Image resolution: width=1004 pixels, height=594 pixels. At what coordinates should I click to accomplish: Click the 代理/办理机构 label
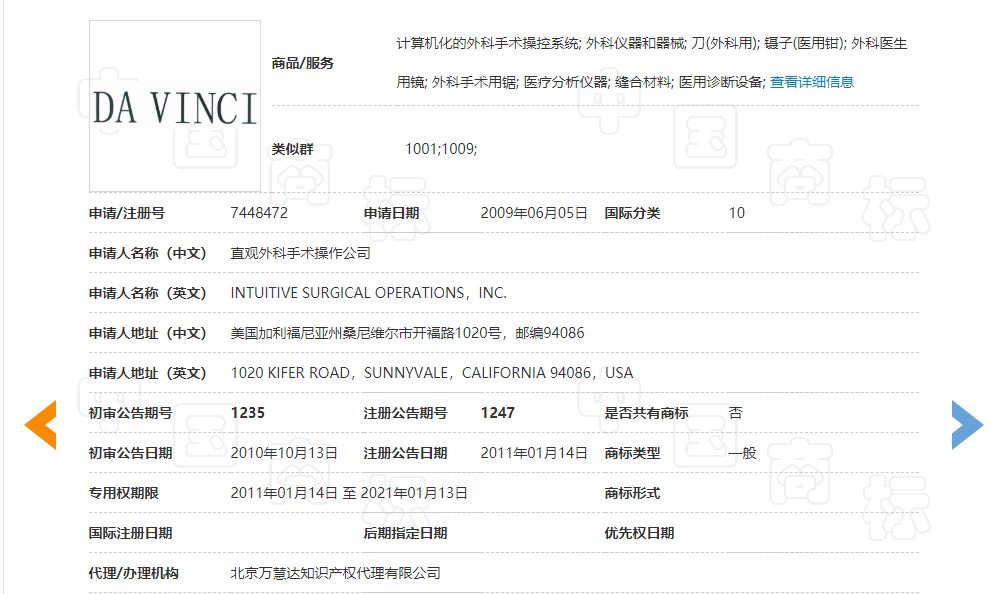click(x=134, y=573)
